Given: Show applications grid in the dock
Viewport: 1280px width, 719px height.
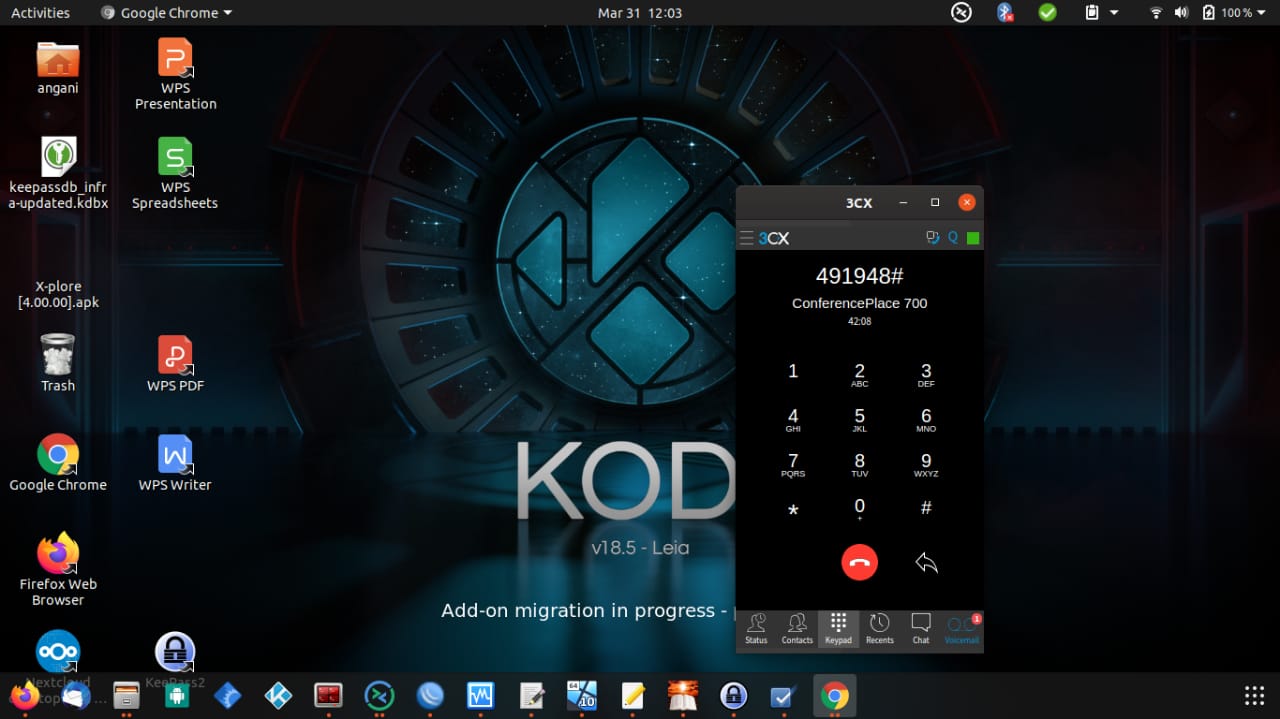Looking at the screenshot, I should click(1254, 695).
